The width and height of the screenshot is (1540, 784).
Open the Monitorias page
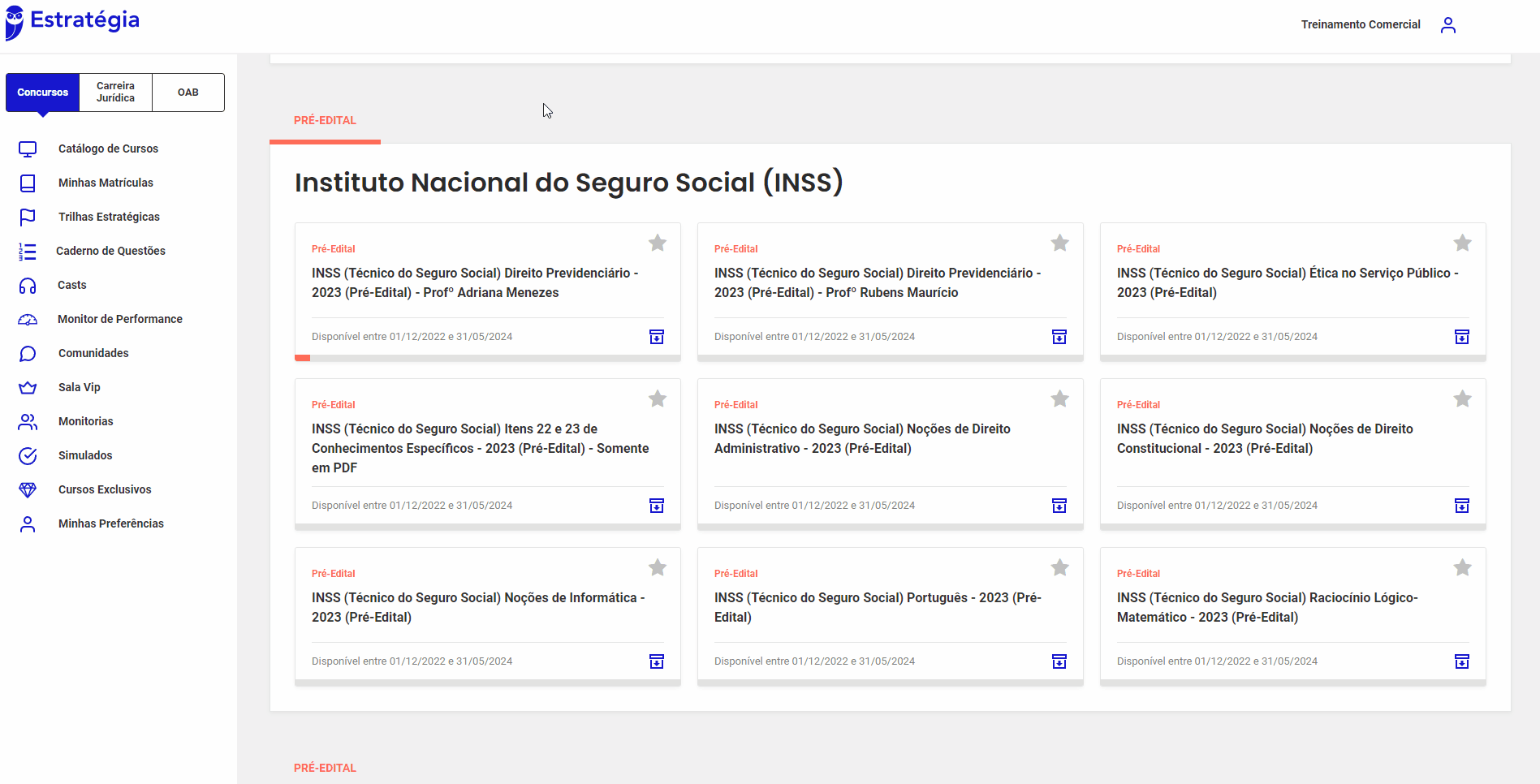click(x=86, y=421)
